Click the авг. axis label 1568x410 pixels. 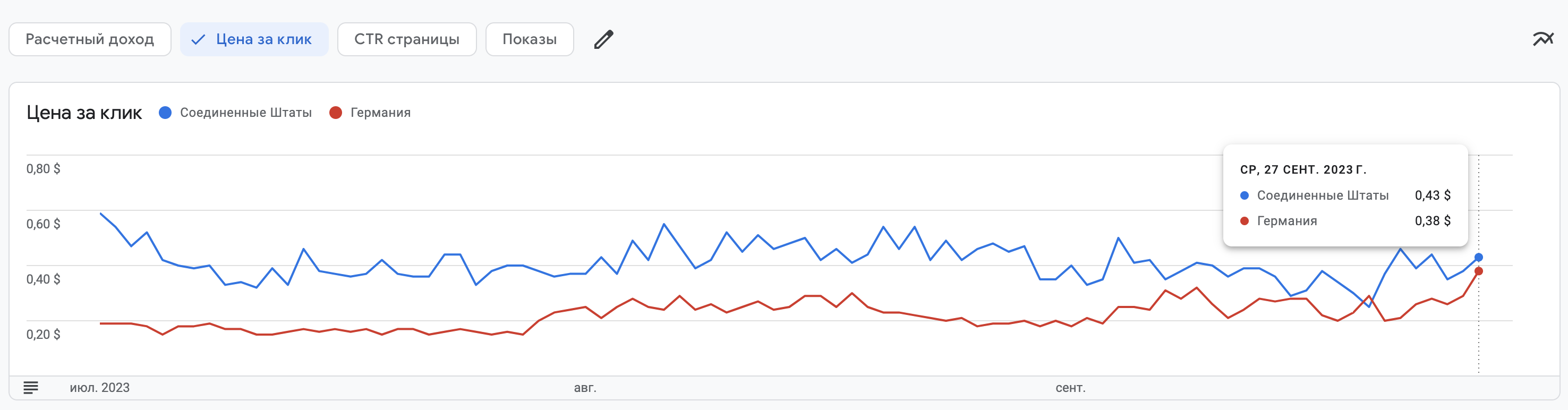coord(585,388)
